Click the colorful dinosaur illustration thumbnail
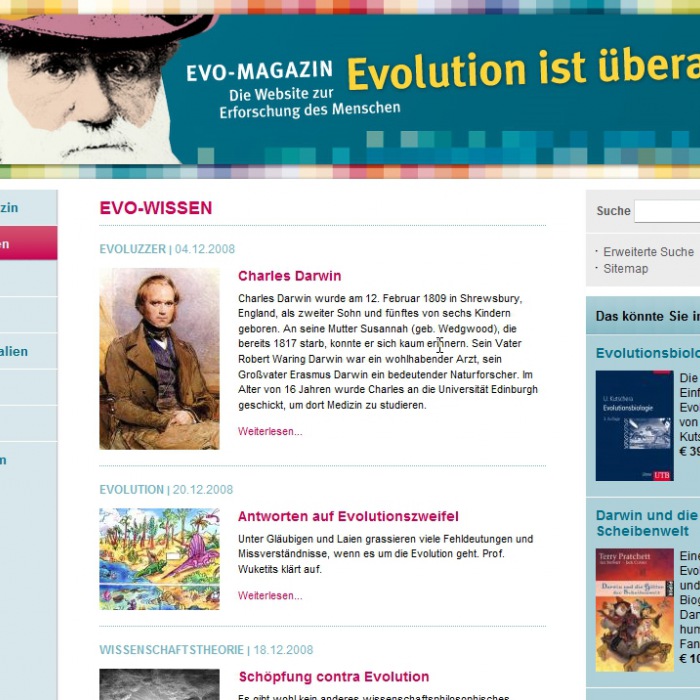 pyautogui.click(x=159, y=559)
